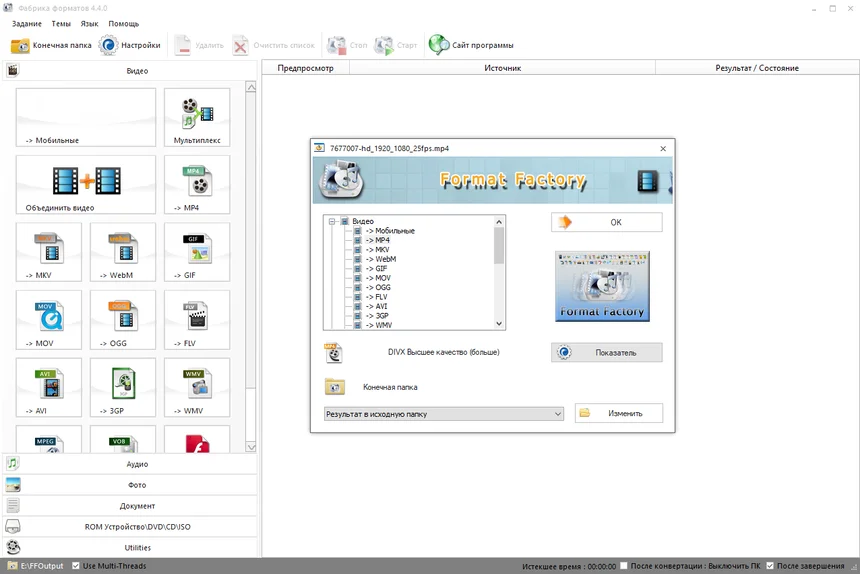
Task: Collapse the Видео category header
Action: pyautogui.click(x=130, y=71)
